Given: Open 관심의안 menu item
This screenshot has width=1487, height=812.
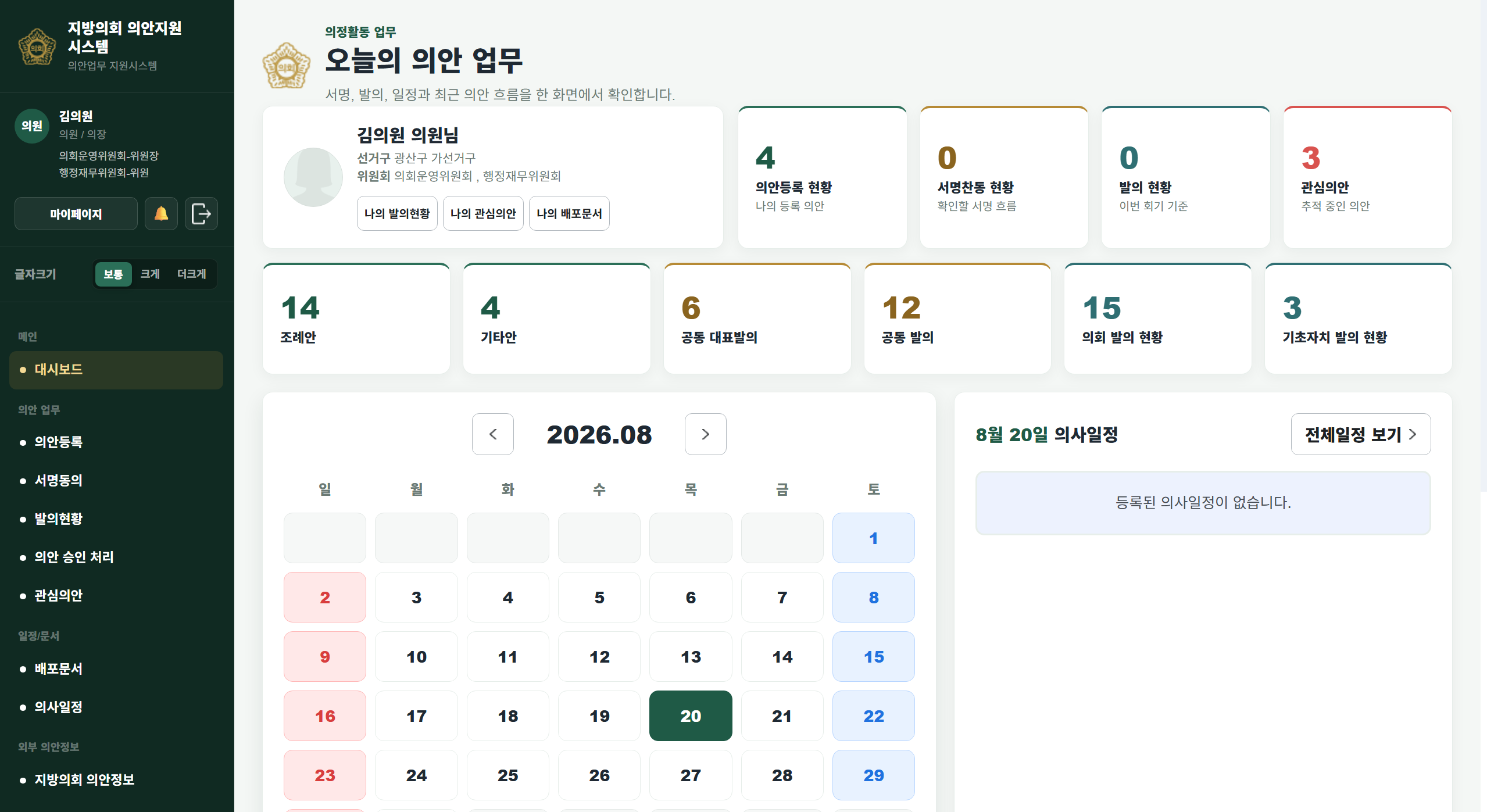Looking at the screenshot, I should pos(116,596).
